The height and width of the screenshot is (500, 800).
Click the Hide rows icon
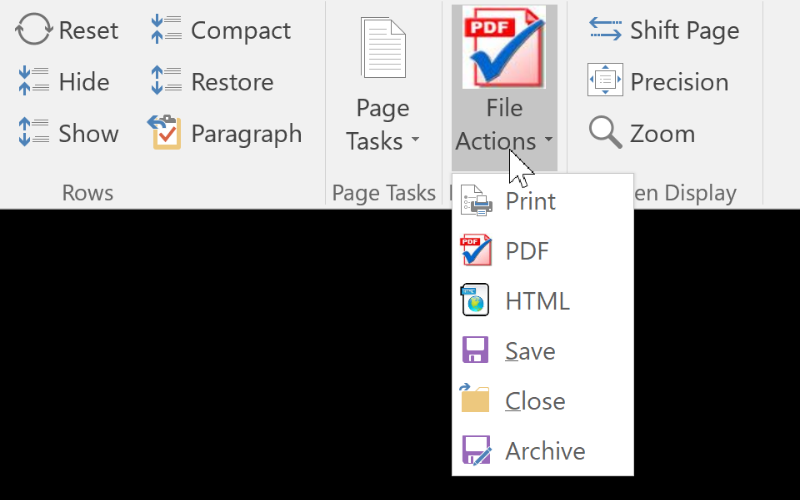click(x=34, y=82)
